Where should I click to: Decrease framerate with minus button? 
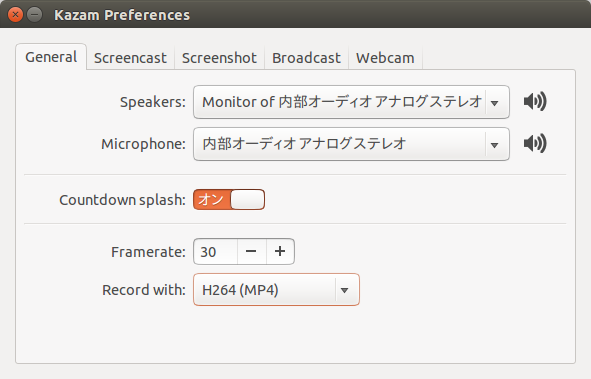click(251, 251)
